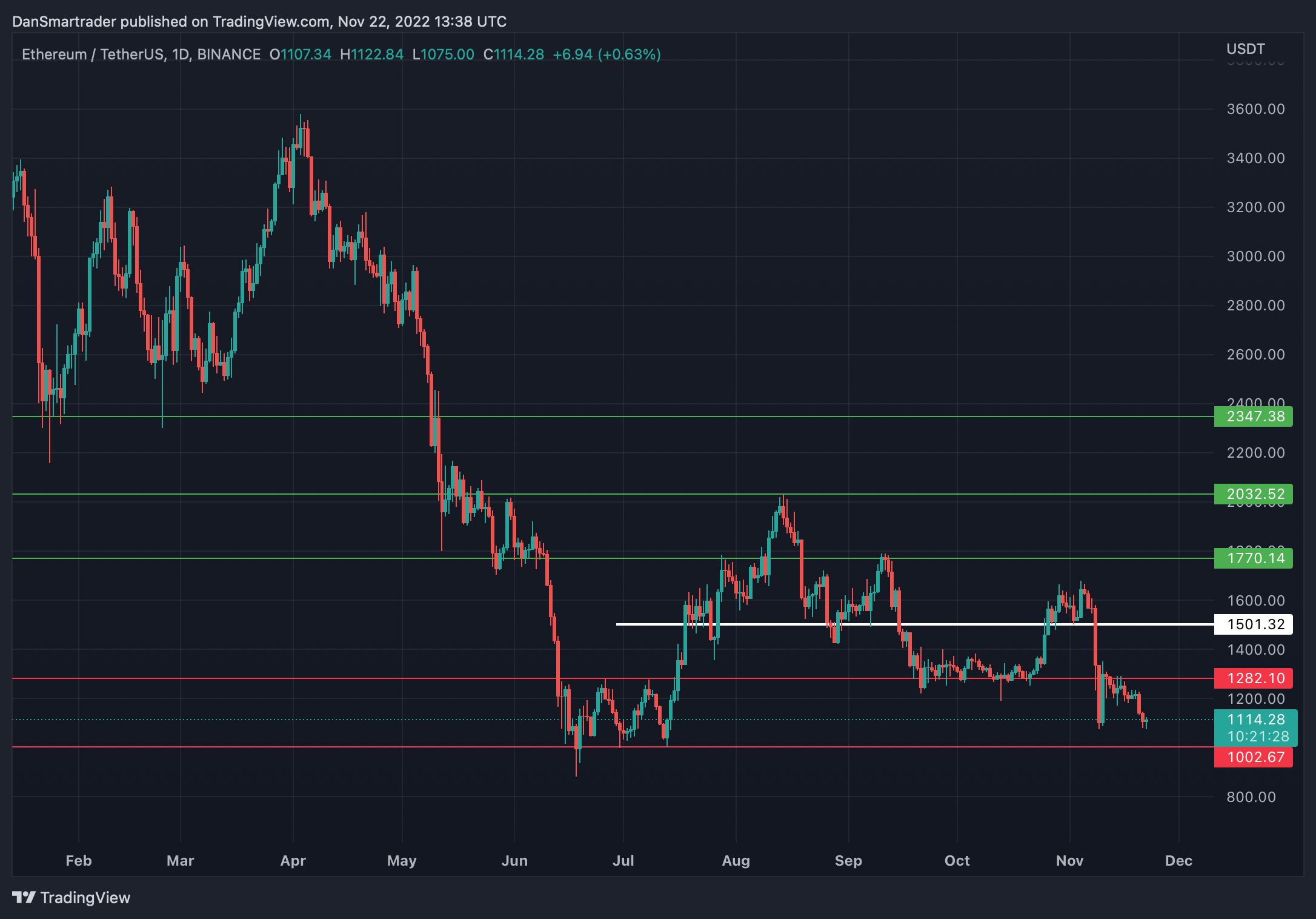Click the Jun label on time axis

pos(514,861)
